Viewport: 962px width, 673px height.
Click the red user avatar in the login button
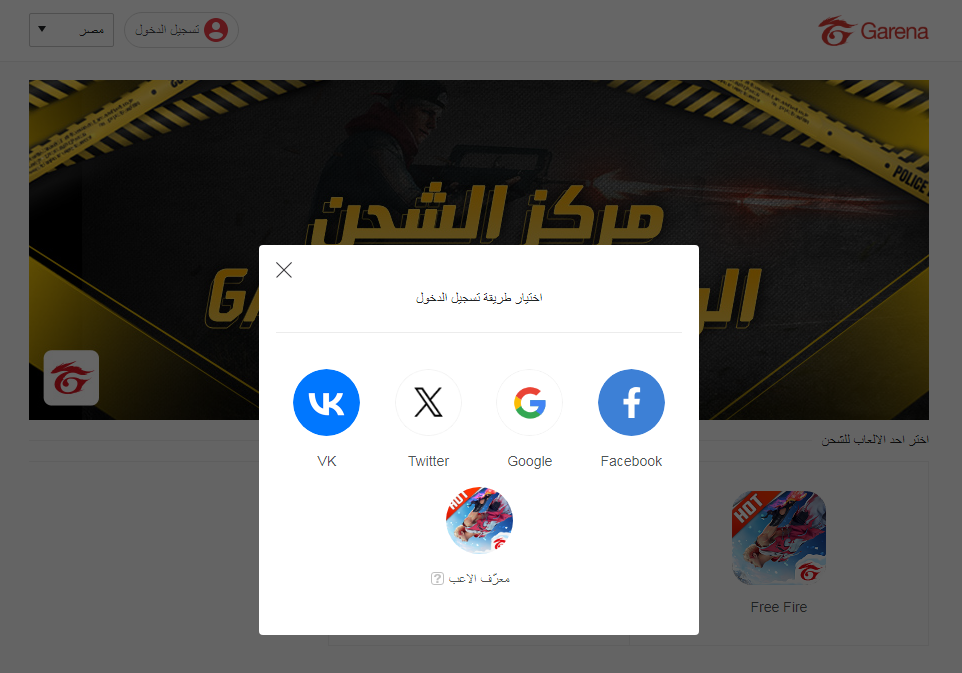tap(216, 30)
